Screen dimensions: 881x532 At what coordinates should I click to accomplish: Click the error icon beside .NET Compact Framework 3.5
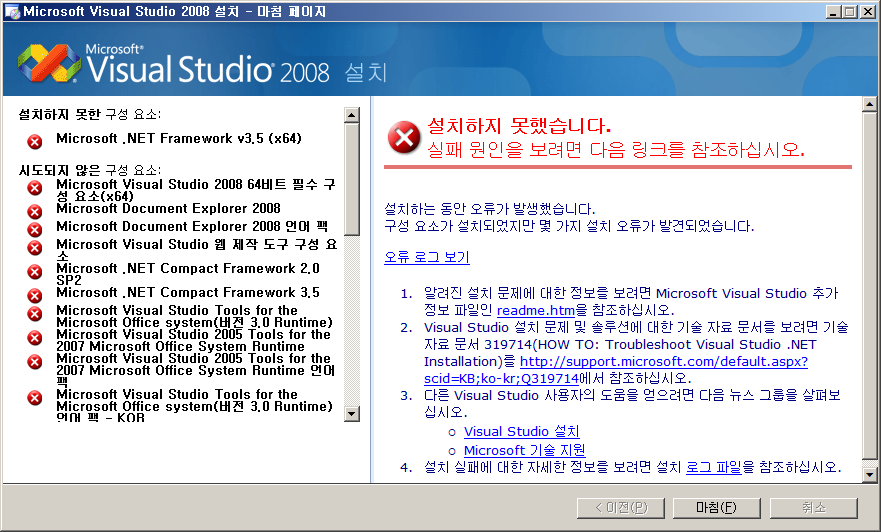pyautogui.click(x=35, y=295)
